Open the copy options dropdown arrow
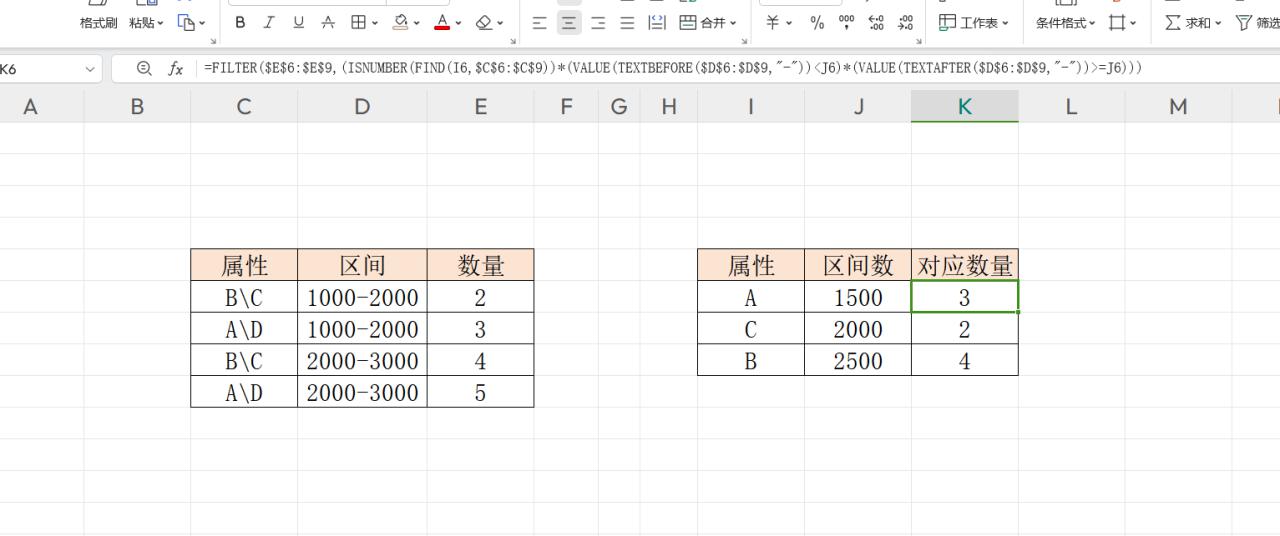The image size is (1280, 536). (202, 22)
